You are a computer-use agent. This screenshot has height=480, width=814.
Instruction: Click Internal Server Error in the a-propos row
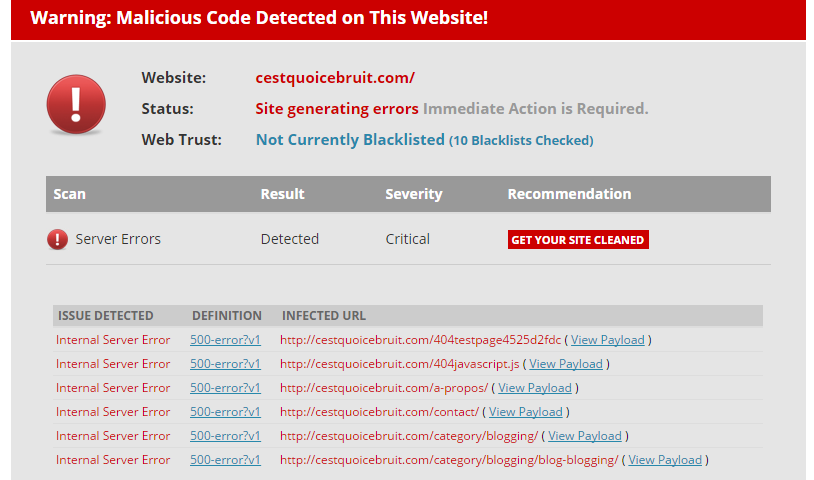(113, 388)
